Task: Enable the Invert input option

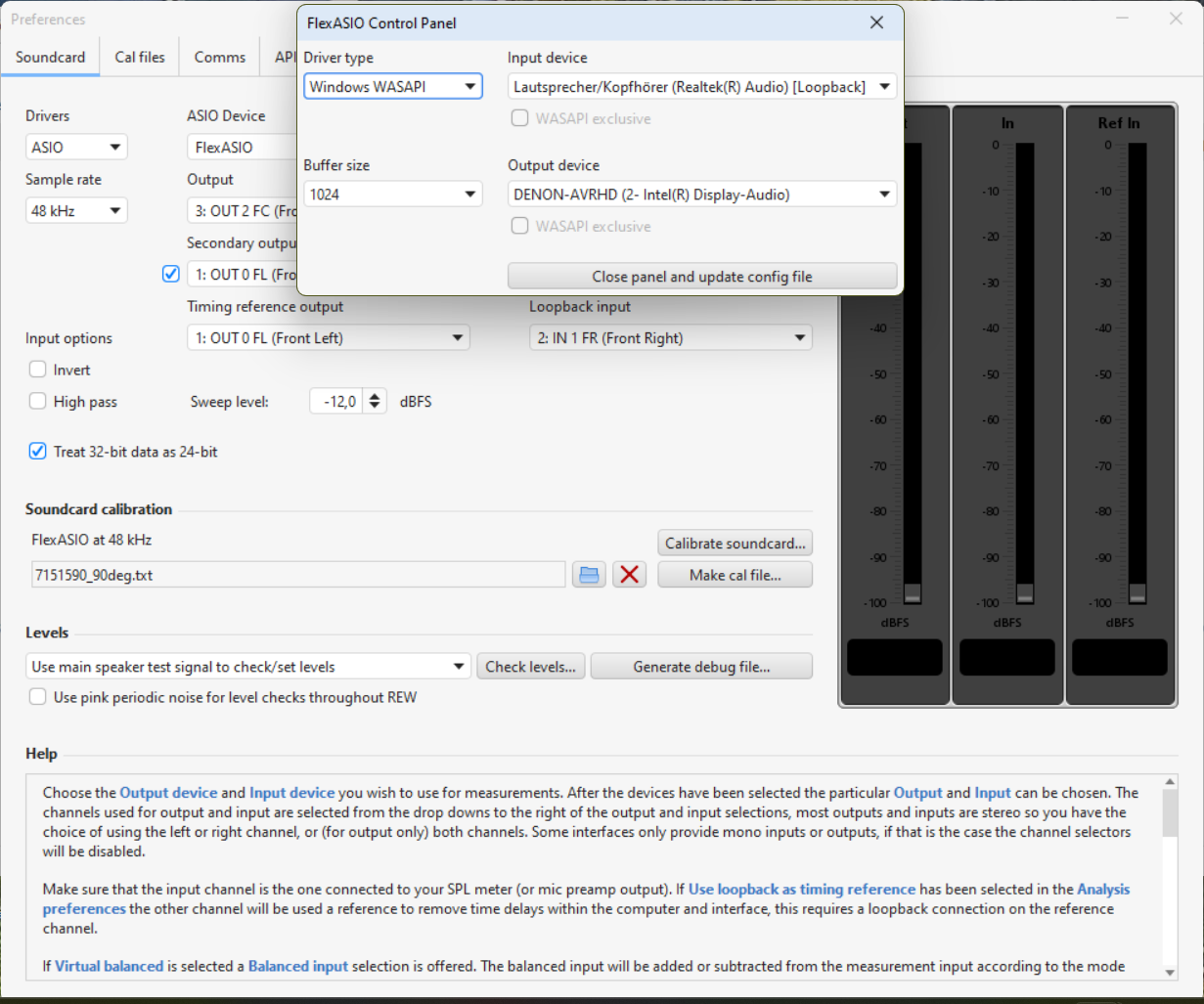Action: [38, 370]
